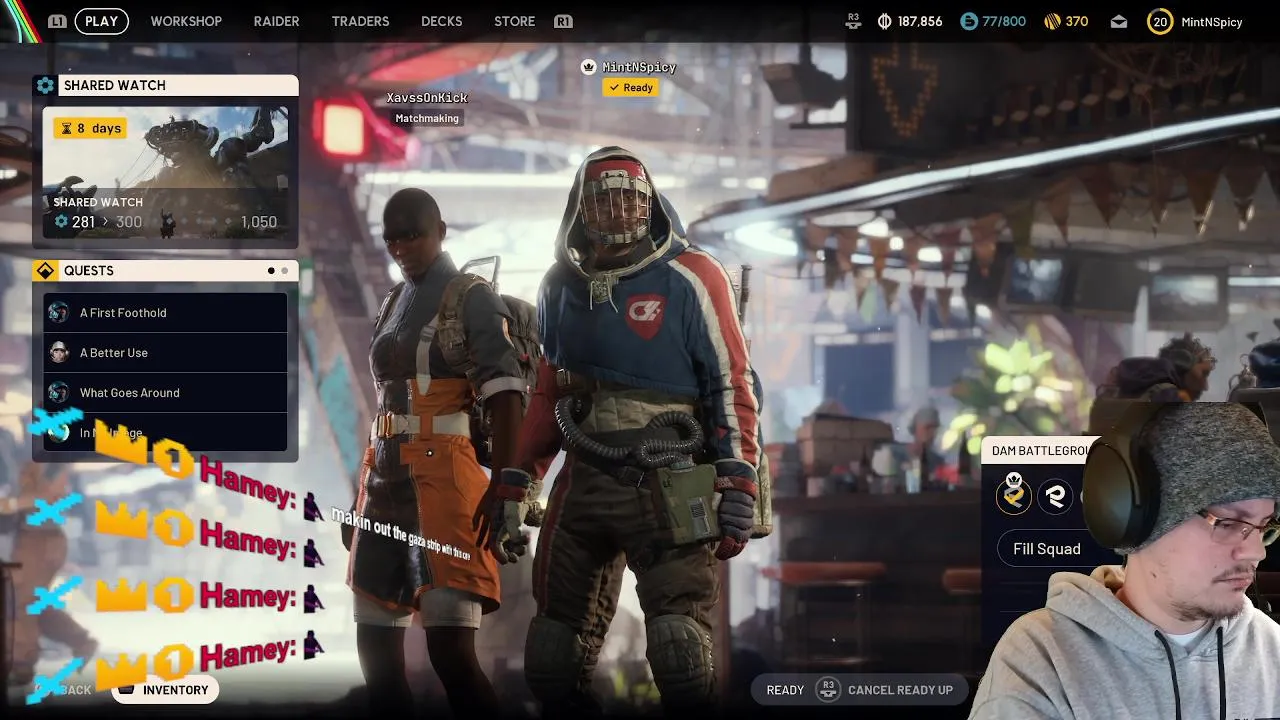The image size is (1280, 720).
Task: Click the white squad member emblem icon
Action: pos(1055,496)
